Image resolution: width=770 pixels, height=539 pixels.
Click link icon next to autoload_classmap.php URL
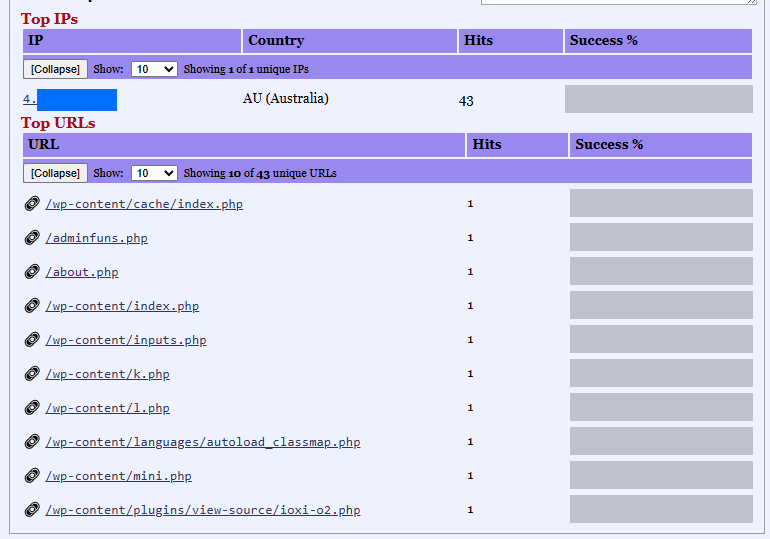click(32, 442)
